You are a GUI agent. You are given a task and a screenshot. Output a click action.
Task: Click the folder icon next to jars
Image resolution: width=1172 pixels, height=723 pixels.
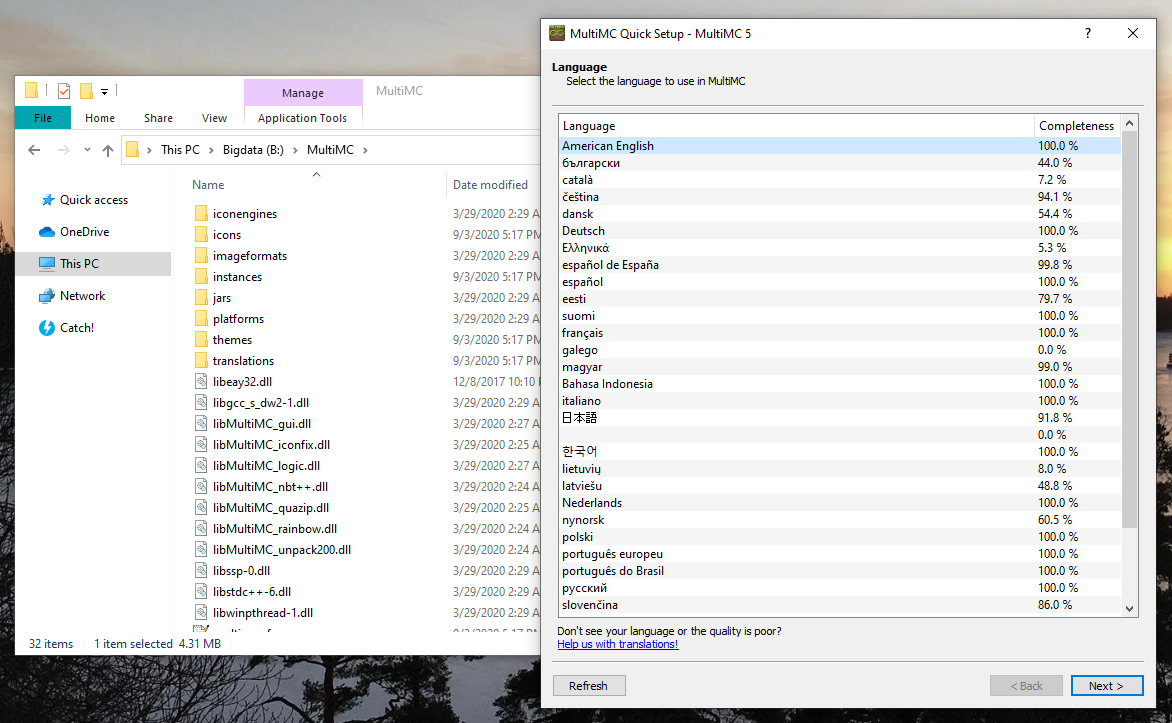[201, 297]
